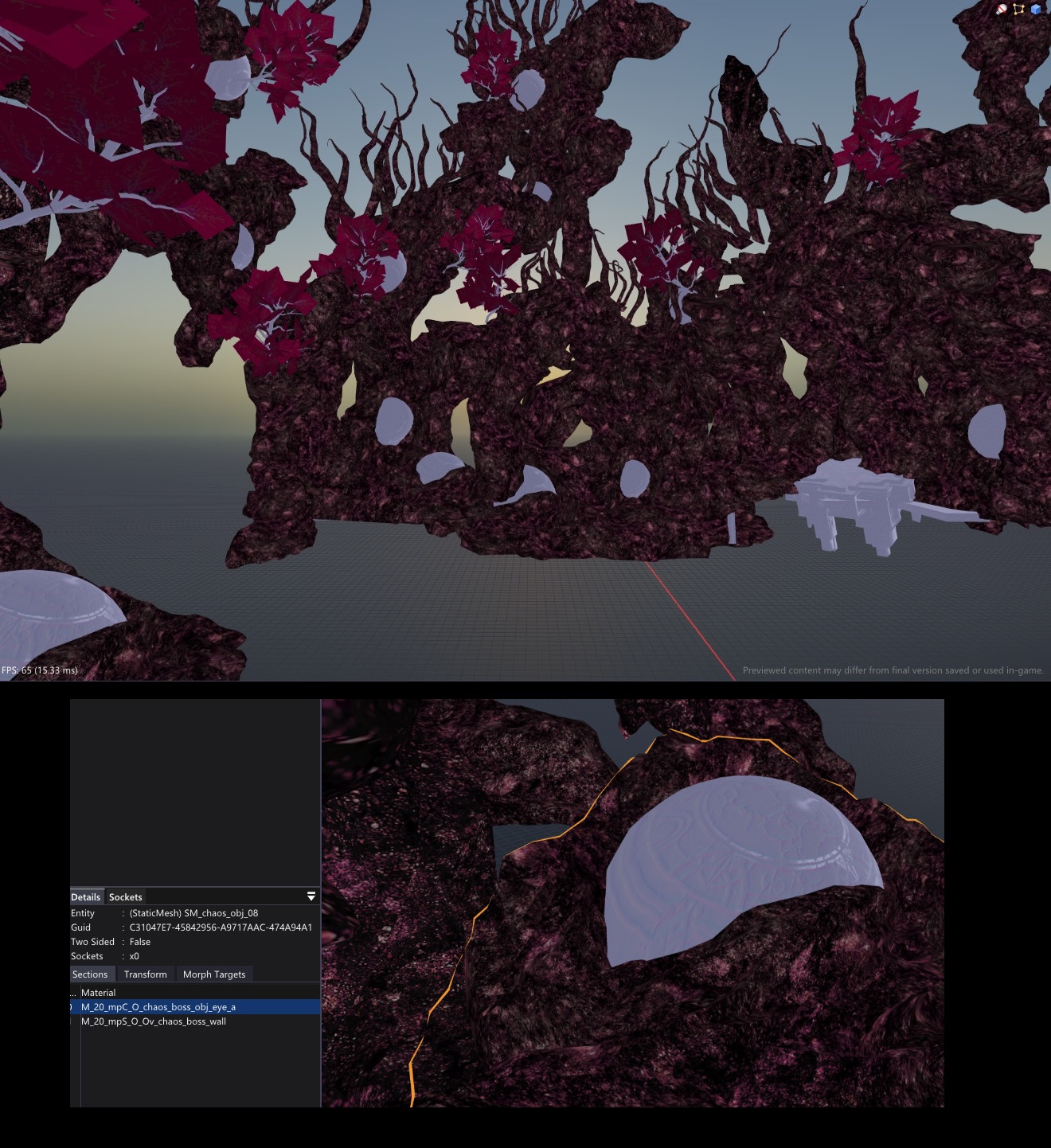Viewport: 1051px width, 1148px height.
Task: Select material M_20_mpS_O_Ov_chaos_boss_wall
Action: pyautogui.click(x=195, y=1021)
